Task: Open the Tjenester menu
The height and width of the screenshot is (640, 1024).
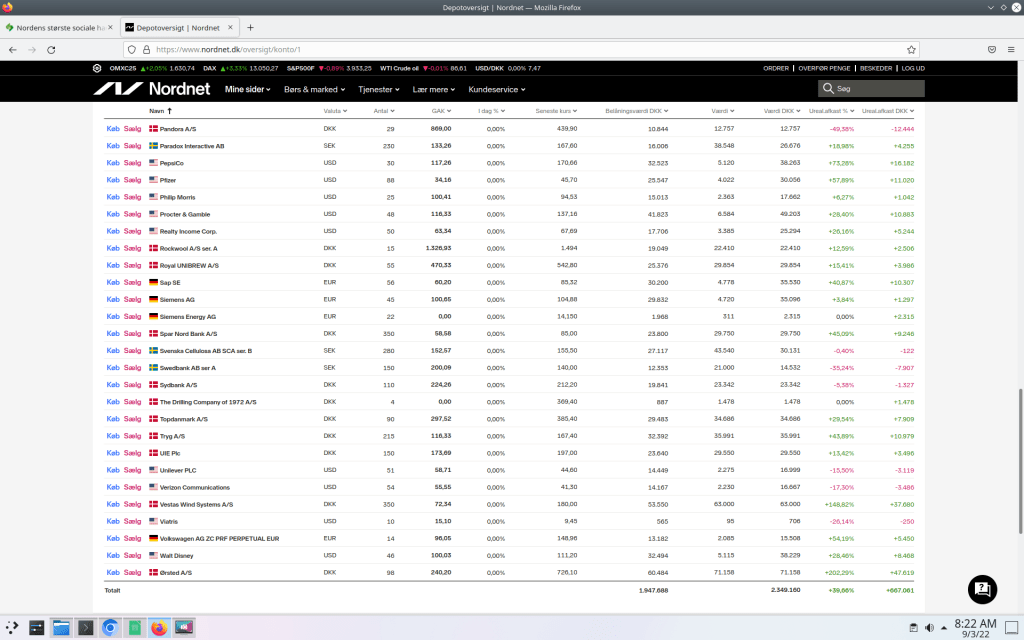Action: [x=378, y=89]
